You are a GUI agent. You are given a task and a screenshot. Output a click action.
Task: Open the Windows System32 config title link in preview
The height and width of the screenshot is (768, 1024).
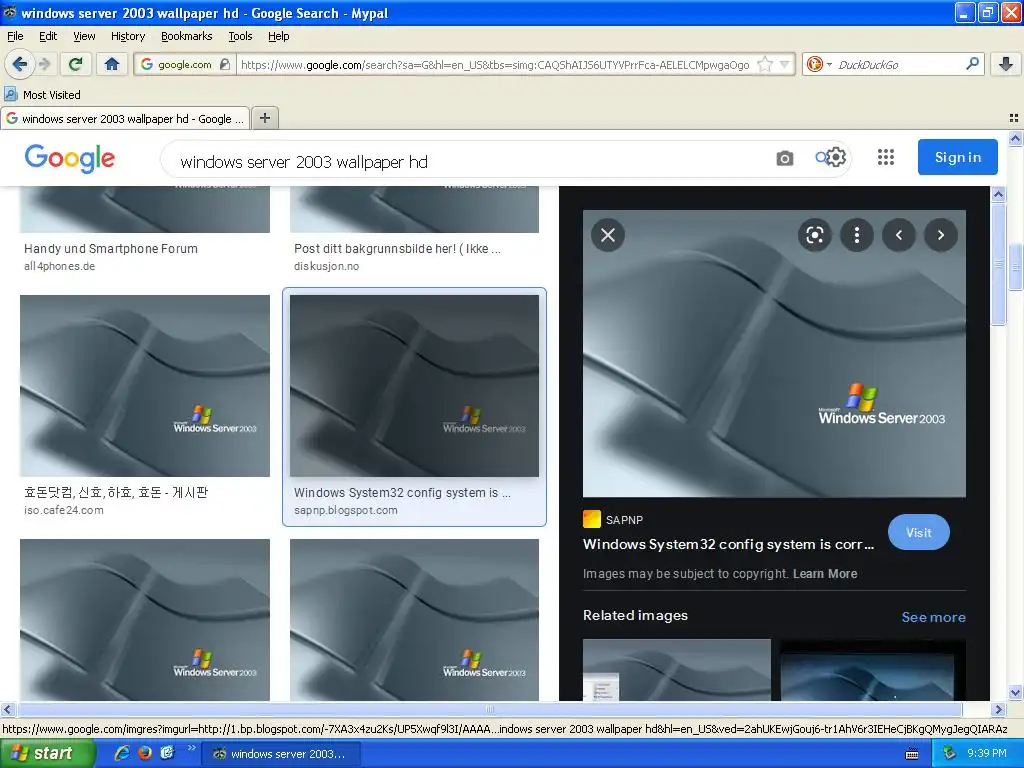coord(728,544)
